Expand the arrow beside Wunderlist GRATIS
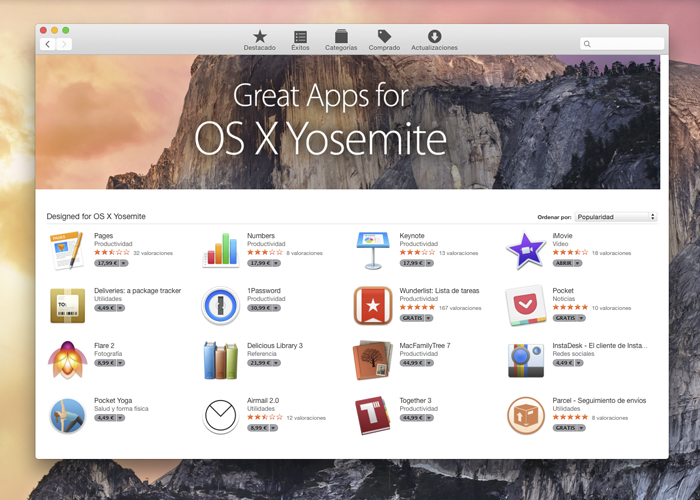 (x=429, y=318)
